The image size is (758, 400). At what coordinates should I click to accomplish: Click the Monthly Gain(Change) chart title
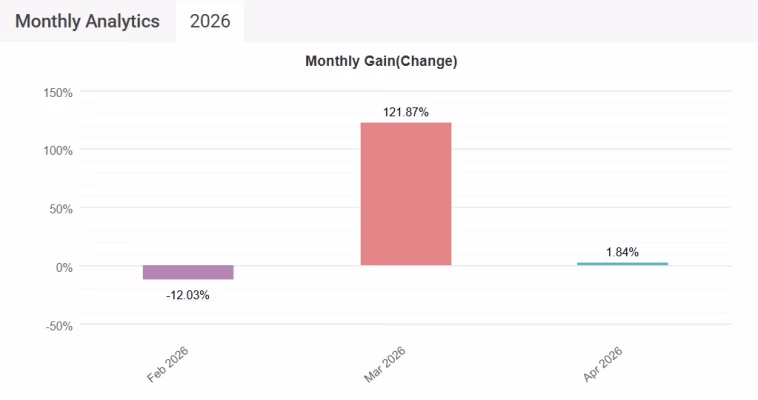click(381, 62)
